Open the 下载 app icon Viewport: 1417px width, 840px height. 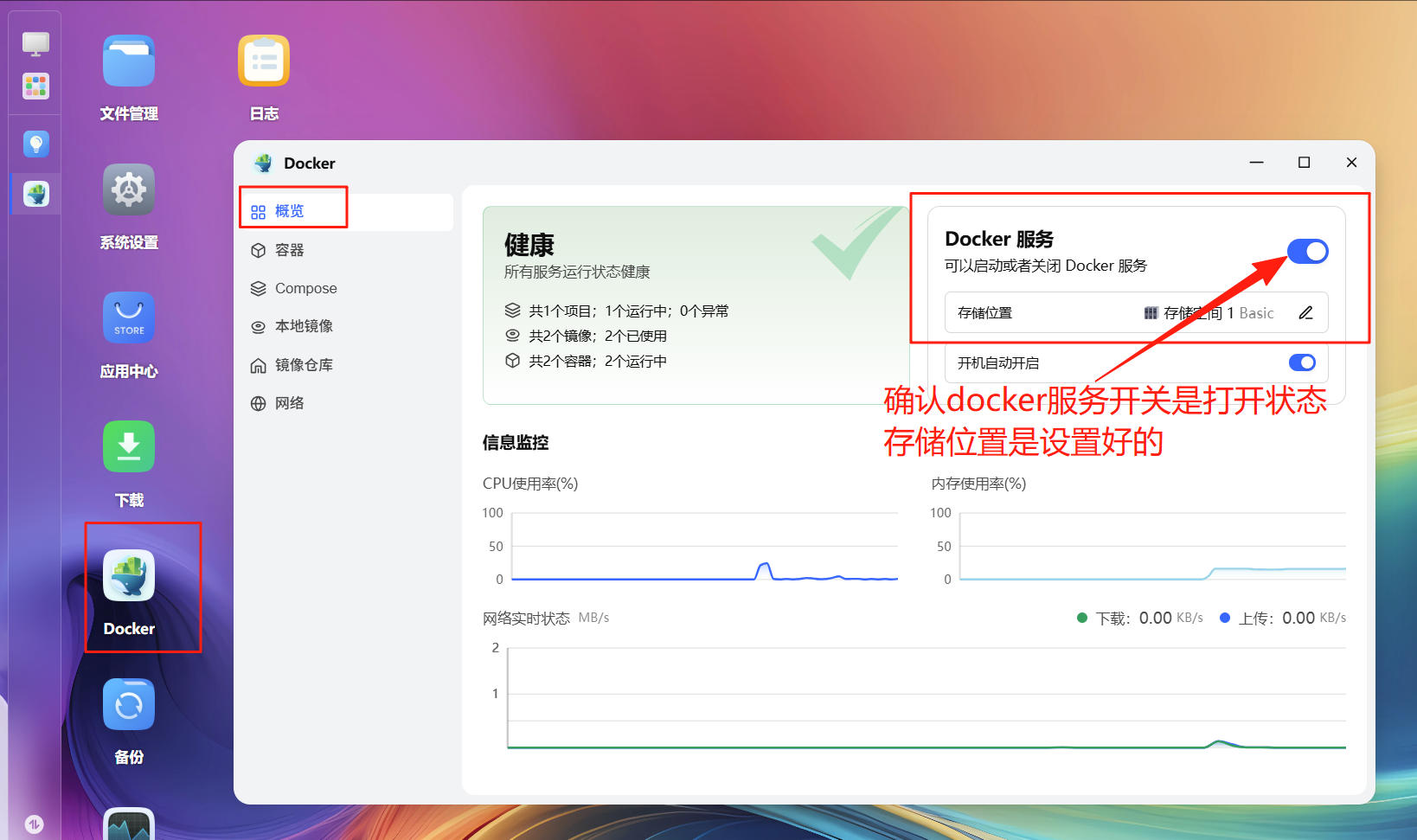click(129, 446)
